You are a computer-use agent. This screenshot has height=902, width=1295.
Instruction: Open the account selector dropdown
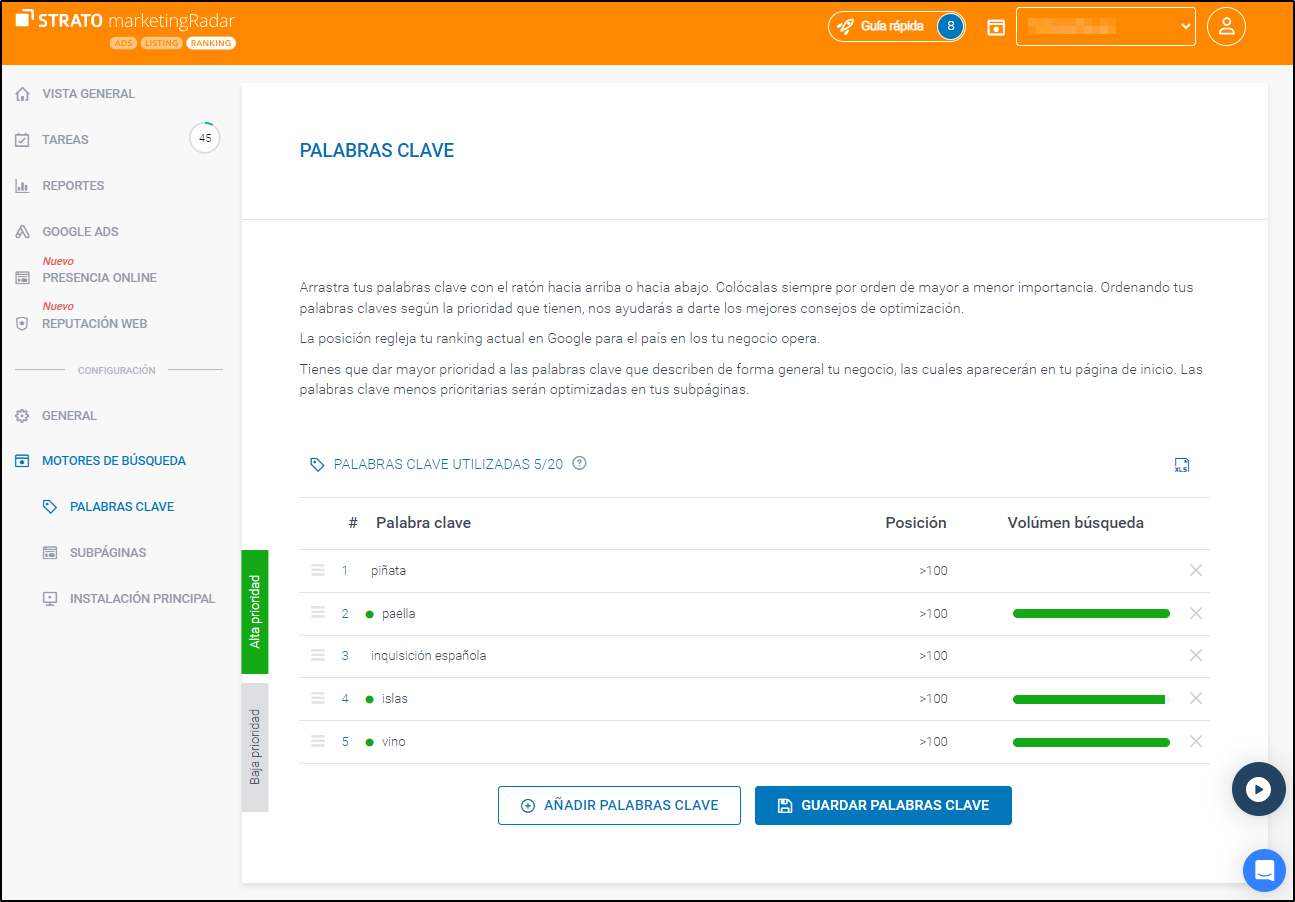1105,27
